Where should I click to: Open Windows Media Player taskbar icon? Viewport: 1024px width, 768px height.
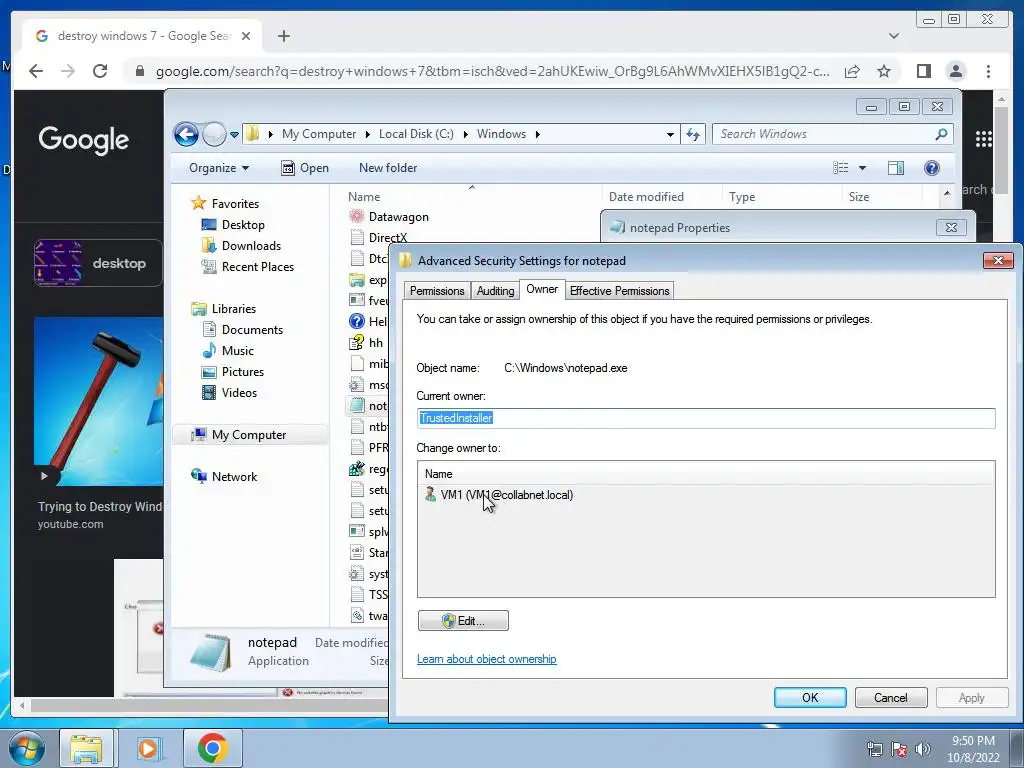click(150, 748)
